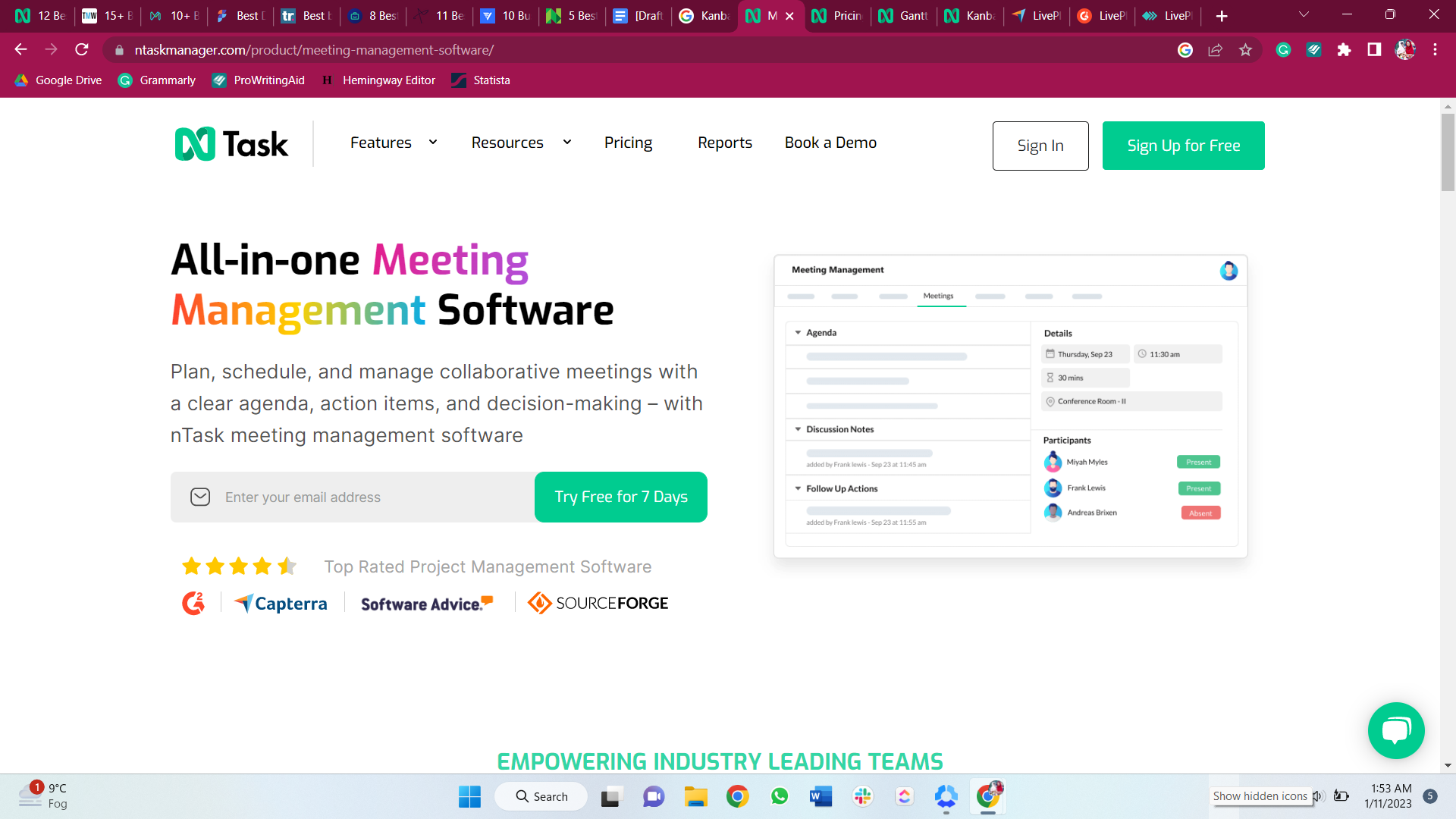1456x819 pixels.
Task: Click the Try Free for 7 Days button
Action: (x=621, y=497)
